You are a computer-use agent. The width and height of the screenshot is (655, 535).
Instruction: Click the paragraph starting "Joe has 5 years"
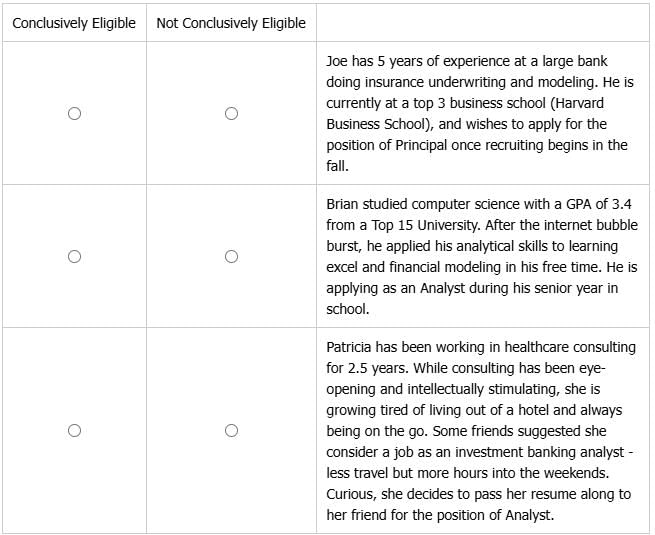tap(480, 114)
